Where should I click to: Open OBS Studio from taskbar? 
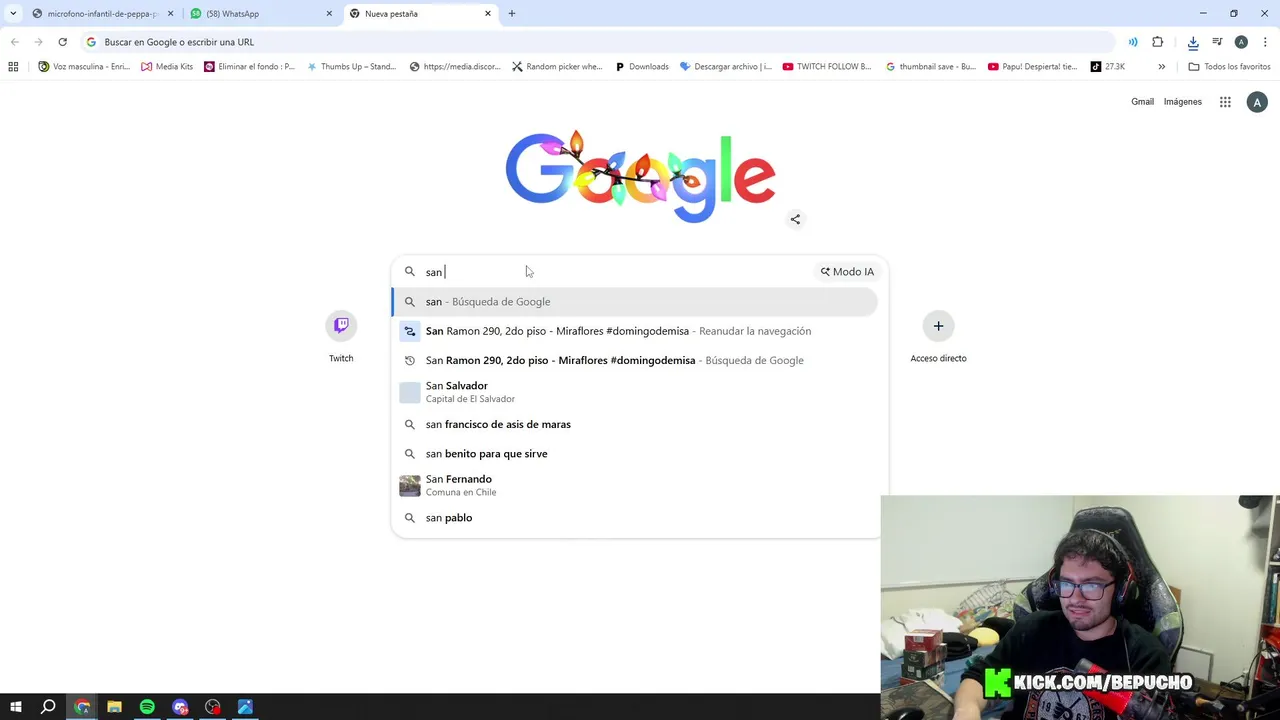213,707
